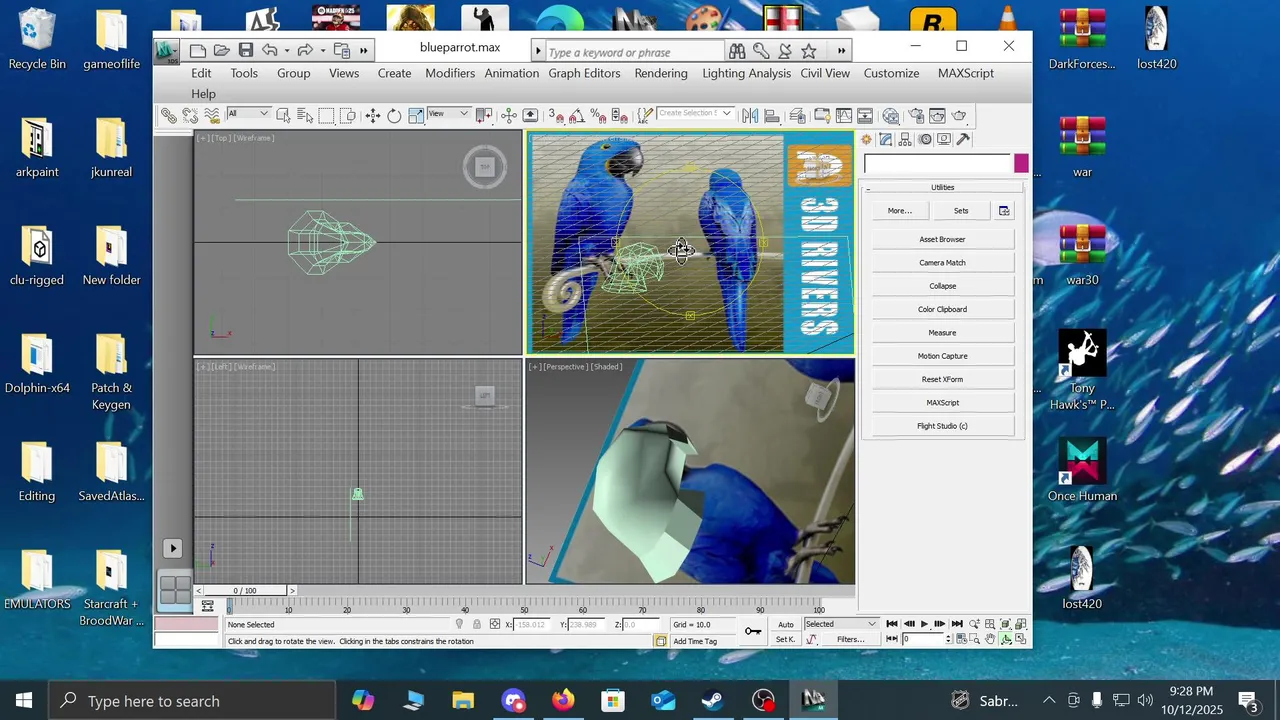Open the Render Setup dialog
Image resolution: width=1280 pixels, height=720 pixels.
point(916,115)
